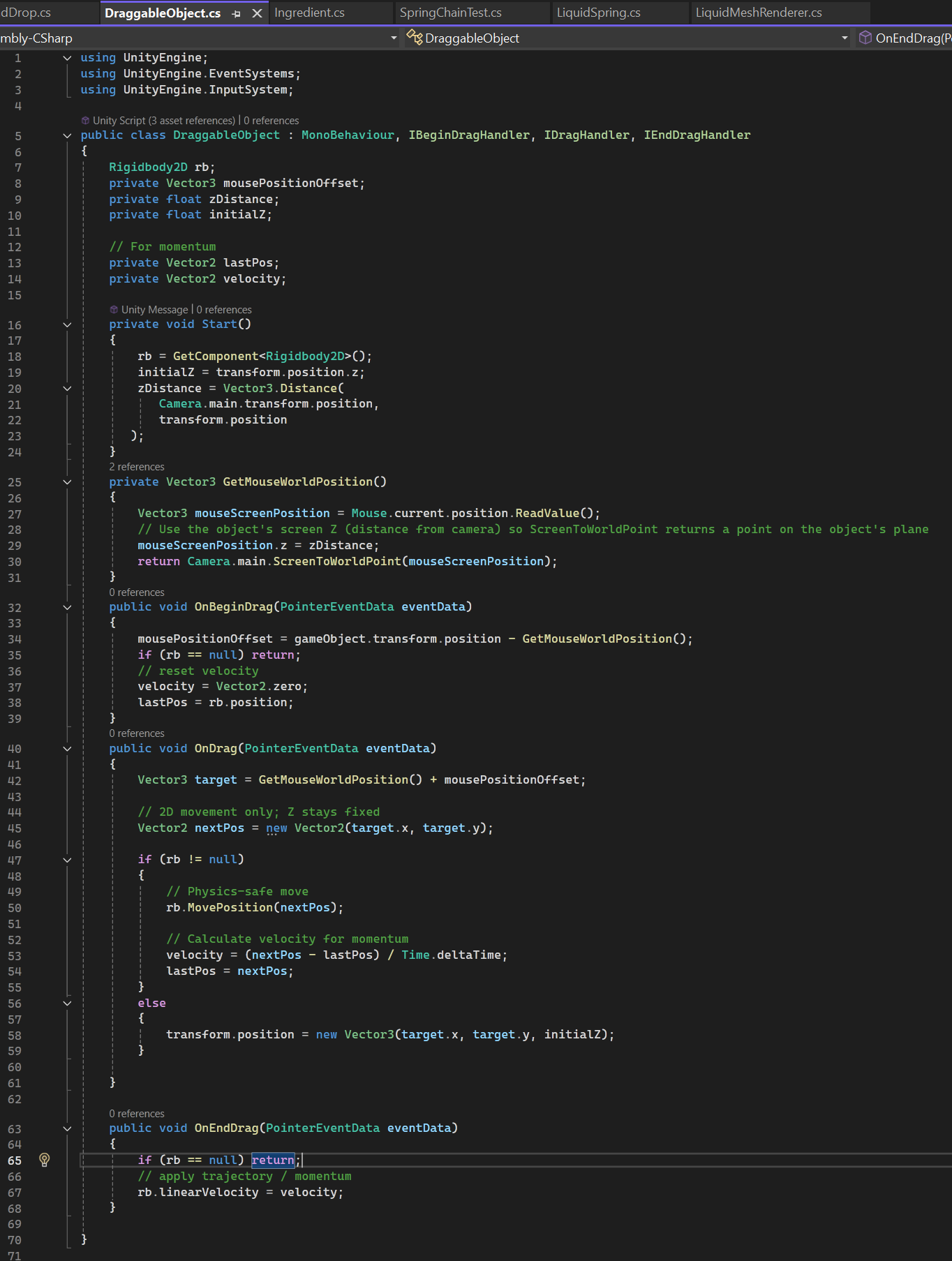Collapse the if (rb != null) block
This screenshot has height=1261, width=952.
[x=67, y=860]
